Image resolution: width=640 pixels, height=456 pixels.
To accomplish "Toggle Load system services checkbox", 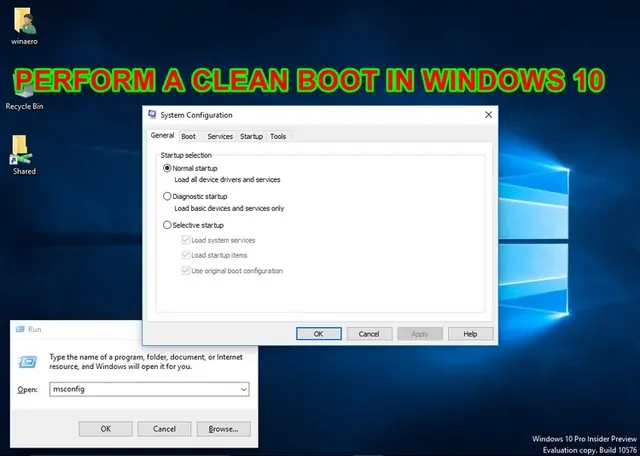I will (x=186, y=240).
